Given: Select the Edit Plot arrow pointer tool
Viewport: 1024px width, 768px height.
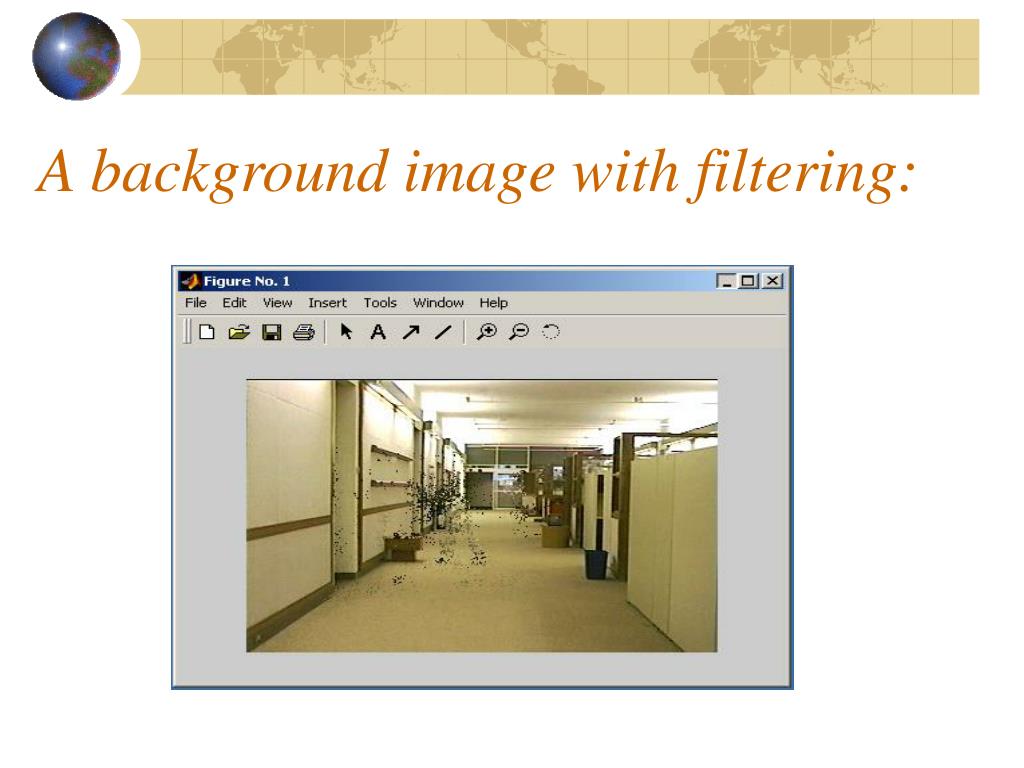Looking at the screenshot, I should [x=346, y=332].
